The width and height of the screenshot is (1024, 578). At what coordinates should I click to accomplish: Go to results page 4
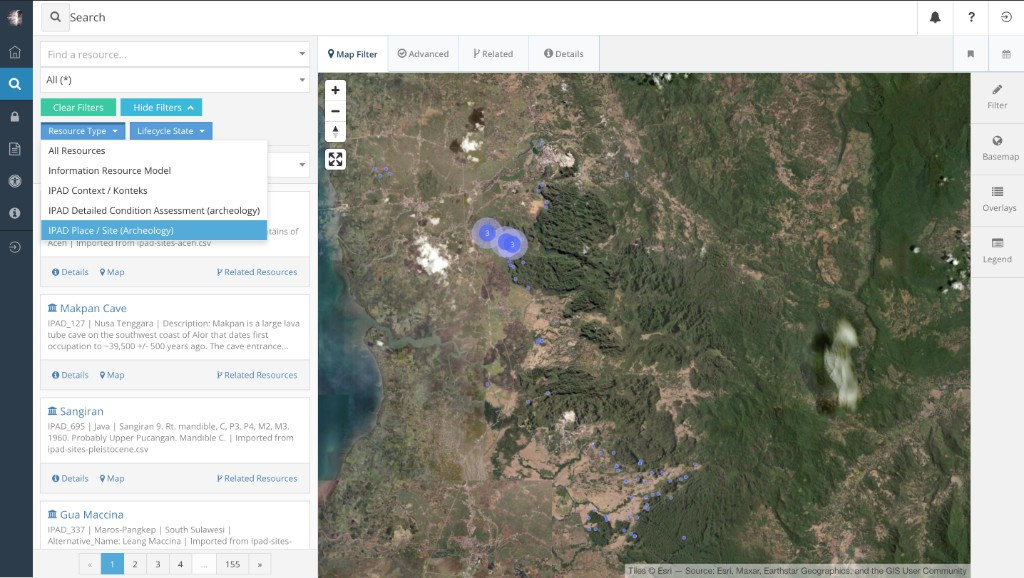pos(180,564)
